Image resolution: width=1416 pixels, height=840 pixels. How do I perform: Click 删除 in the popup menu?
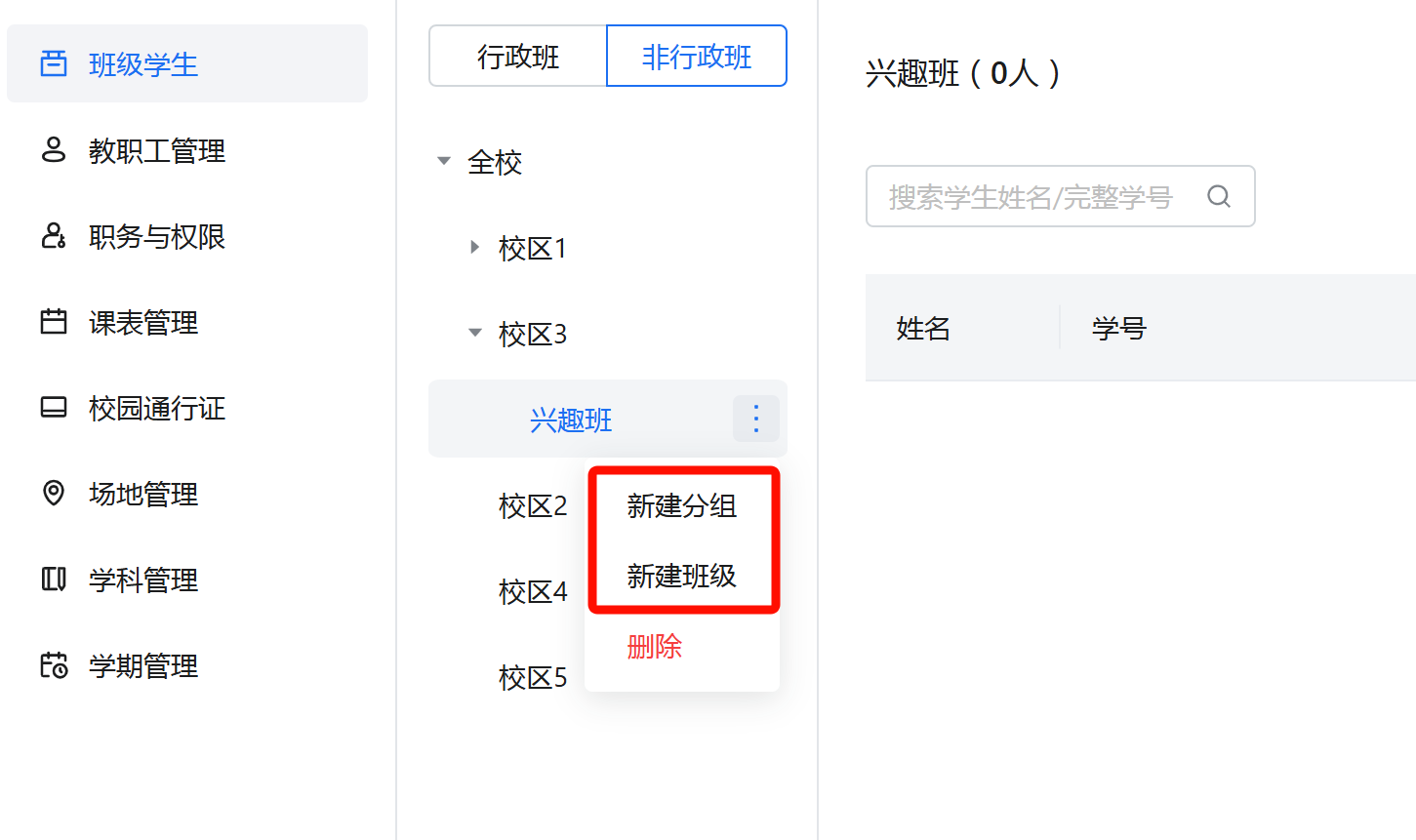click(x=655, y=646)
